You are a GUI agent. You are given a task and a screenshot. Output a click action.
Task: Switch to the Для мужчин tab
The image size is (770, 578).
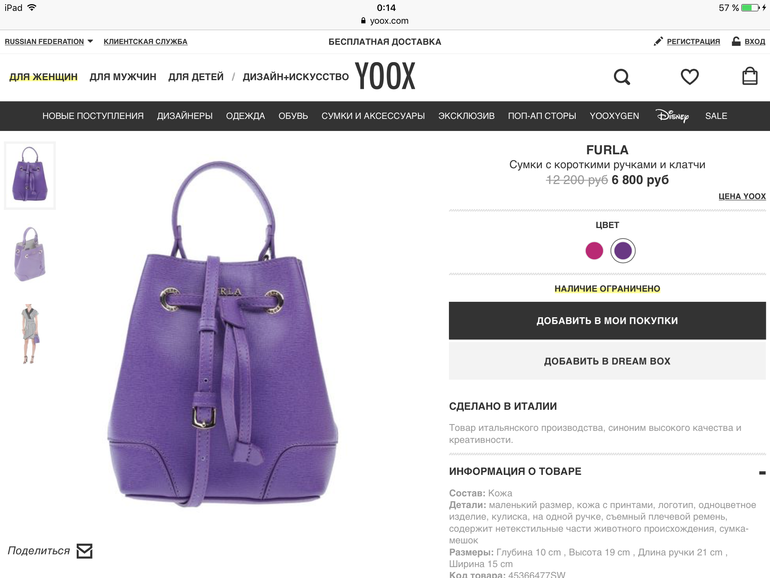click(x=123, y=77)
